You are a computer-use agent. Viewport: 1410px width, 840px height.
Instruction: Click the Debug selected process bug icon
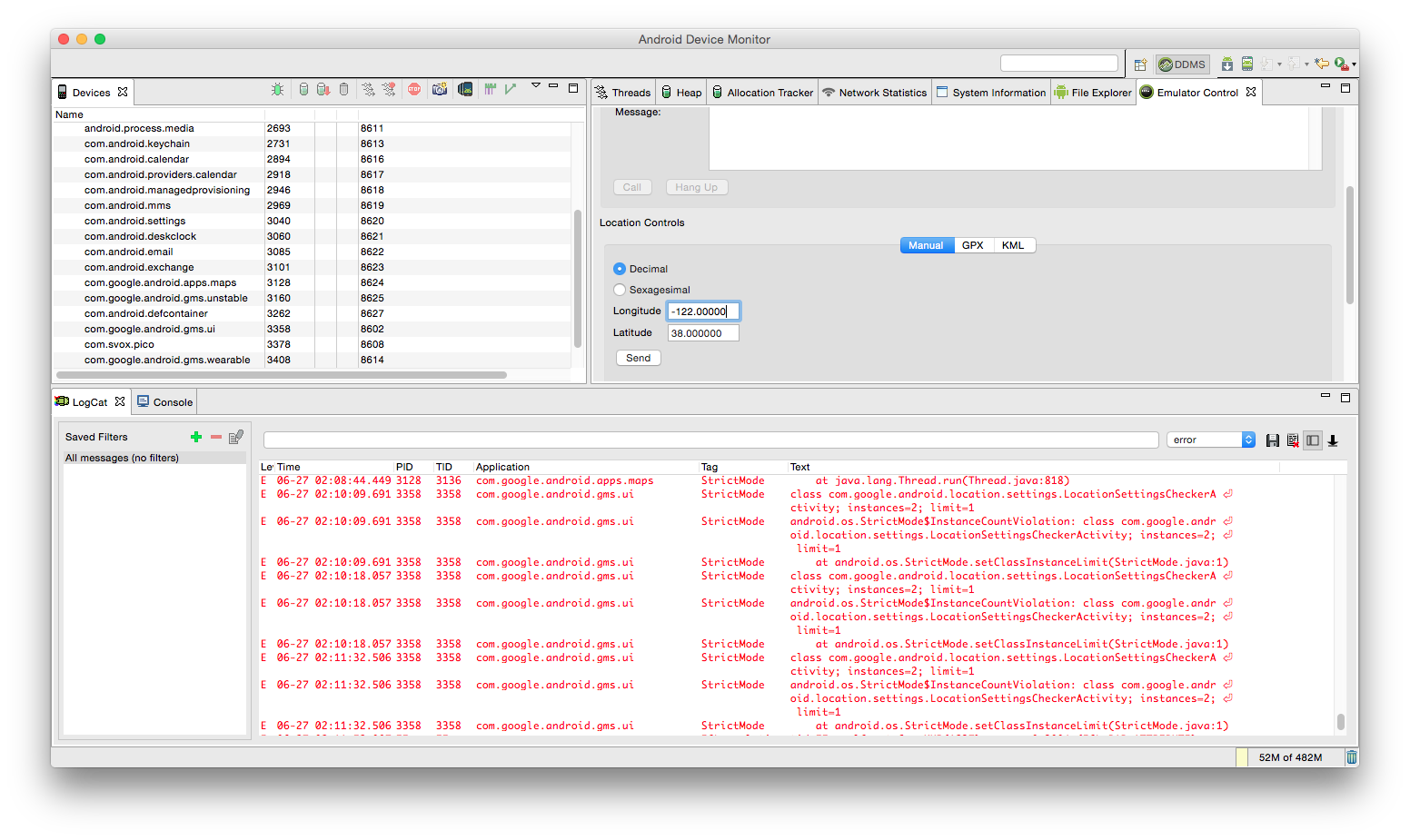click(277, 89)
